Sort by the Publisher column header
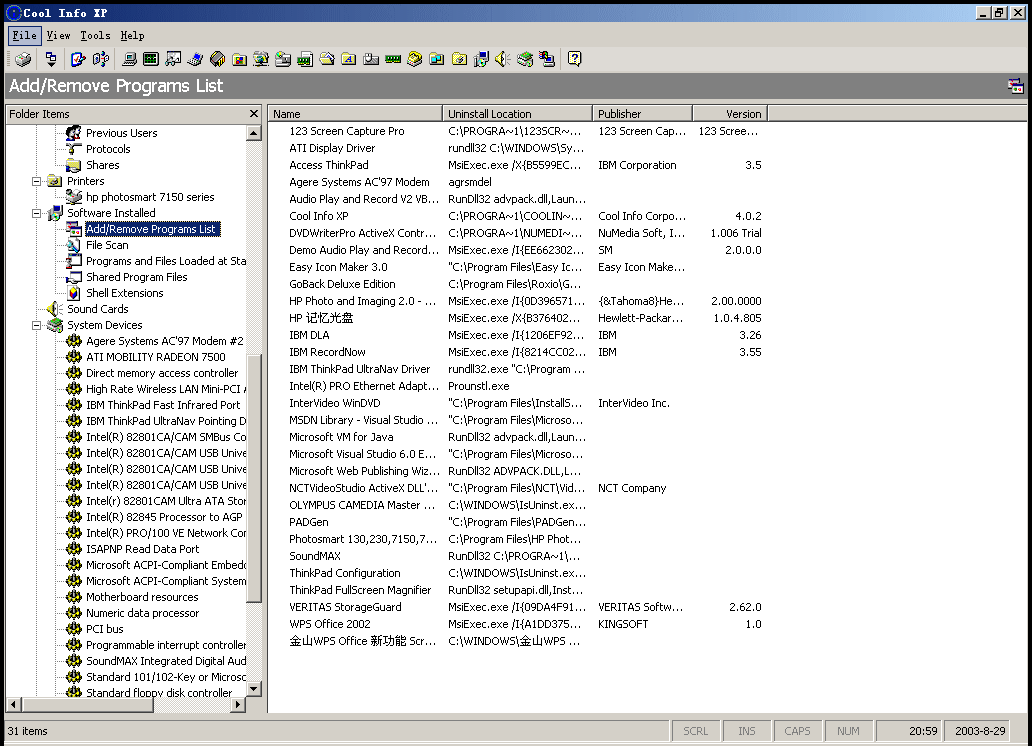 click(642, 114)
